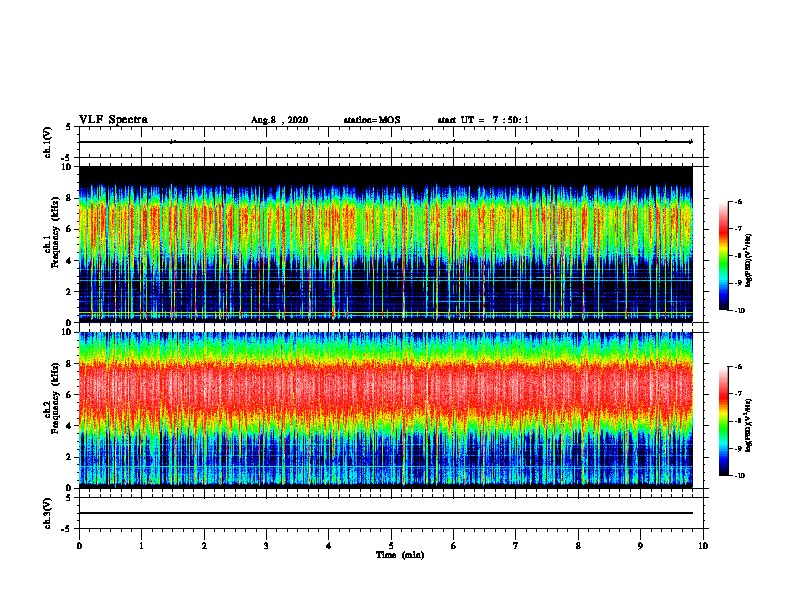Click the "ch.1(V)" axis label
The width and height of the screenshot is (792, 612).
tap(48, 142)
